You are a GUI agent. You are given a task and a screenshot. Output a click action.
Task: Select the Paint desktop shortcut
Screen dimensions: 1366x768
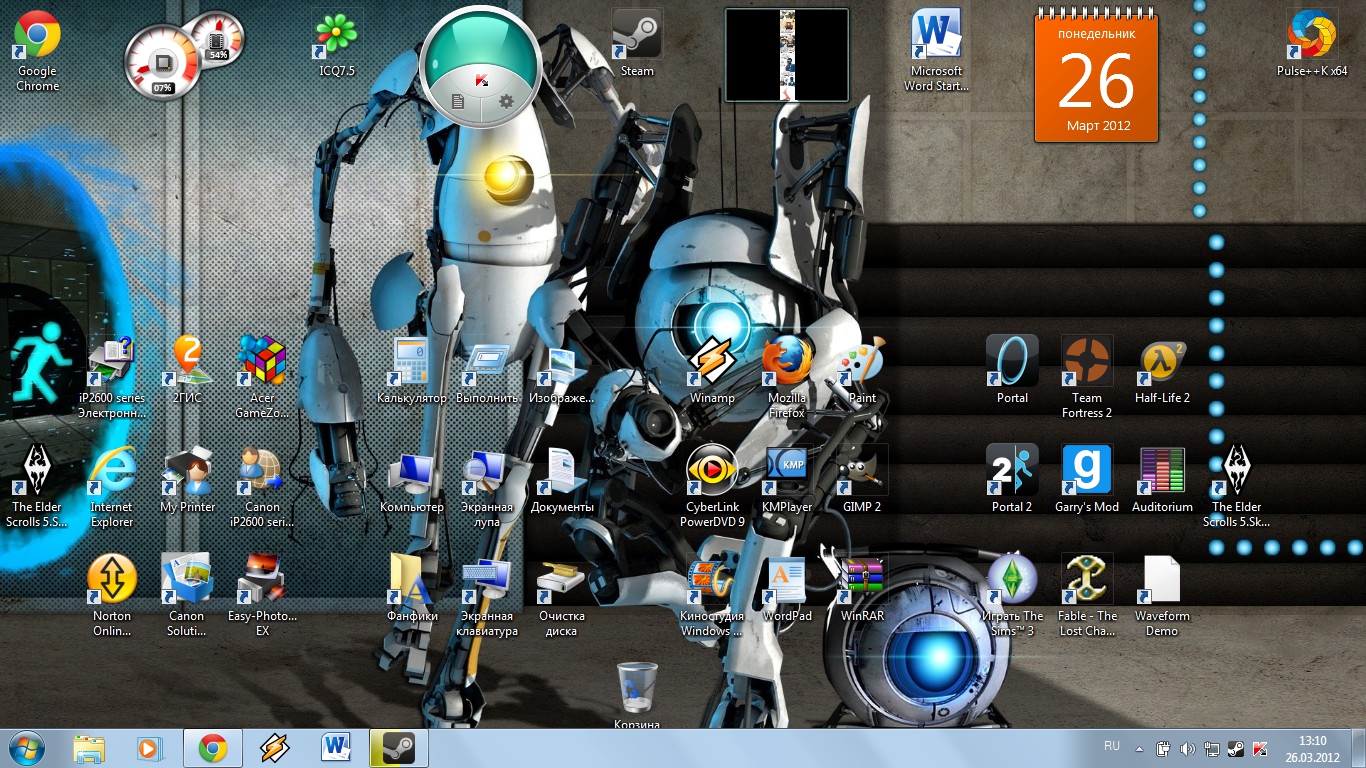coord(862,371)
